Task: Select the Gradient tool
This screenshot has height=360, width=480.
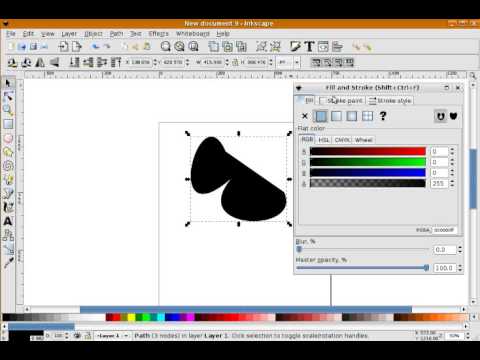Action: pyautogui.click(x=8, y=249)
